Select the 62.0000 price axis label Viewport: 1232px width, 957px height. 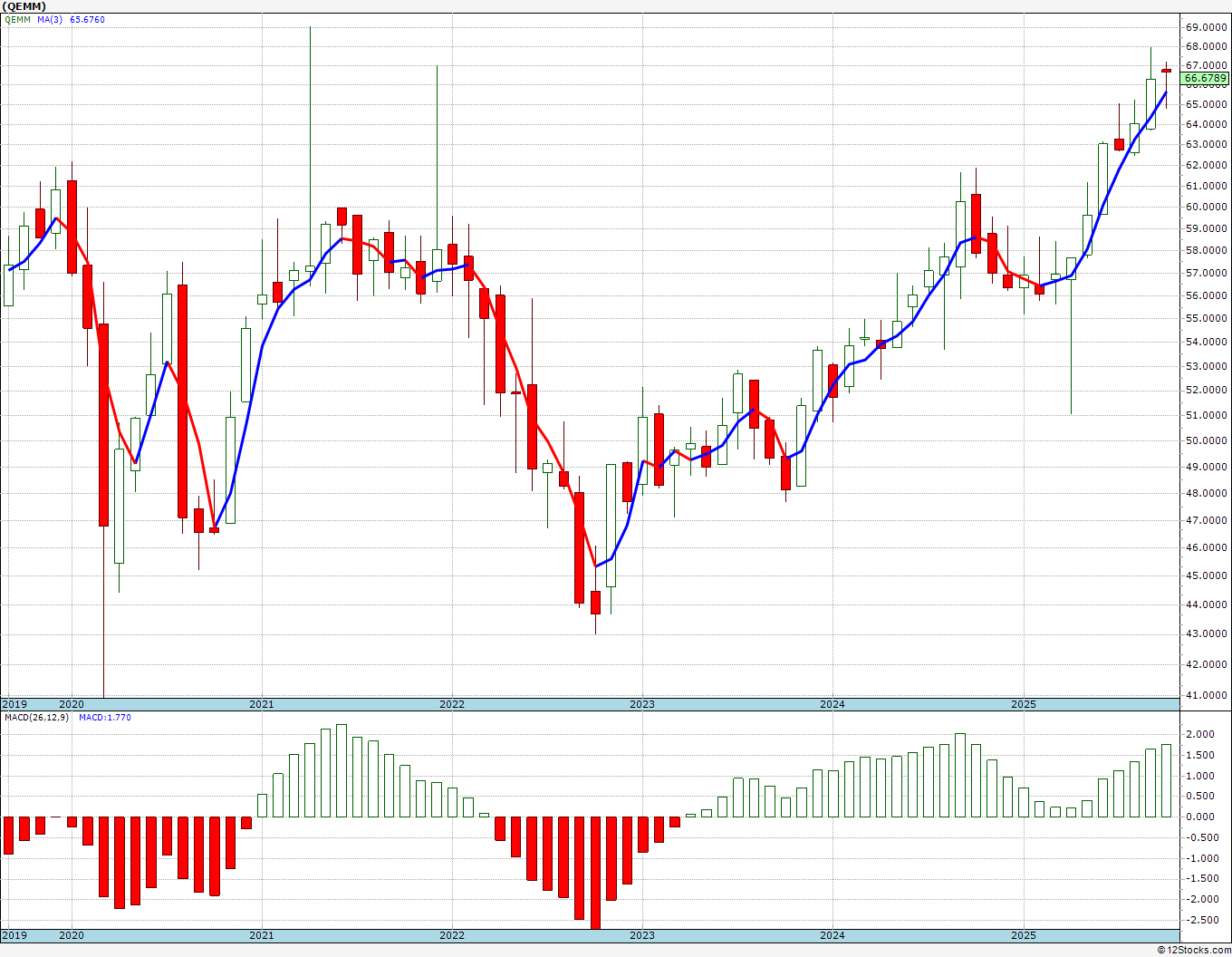coord(1206,165)
